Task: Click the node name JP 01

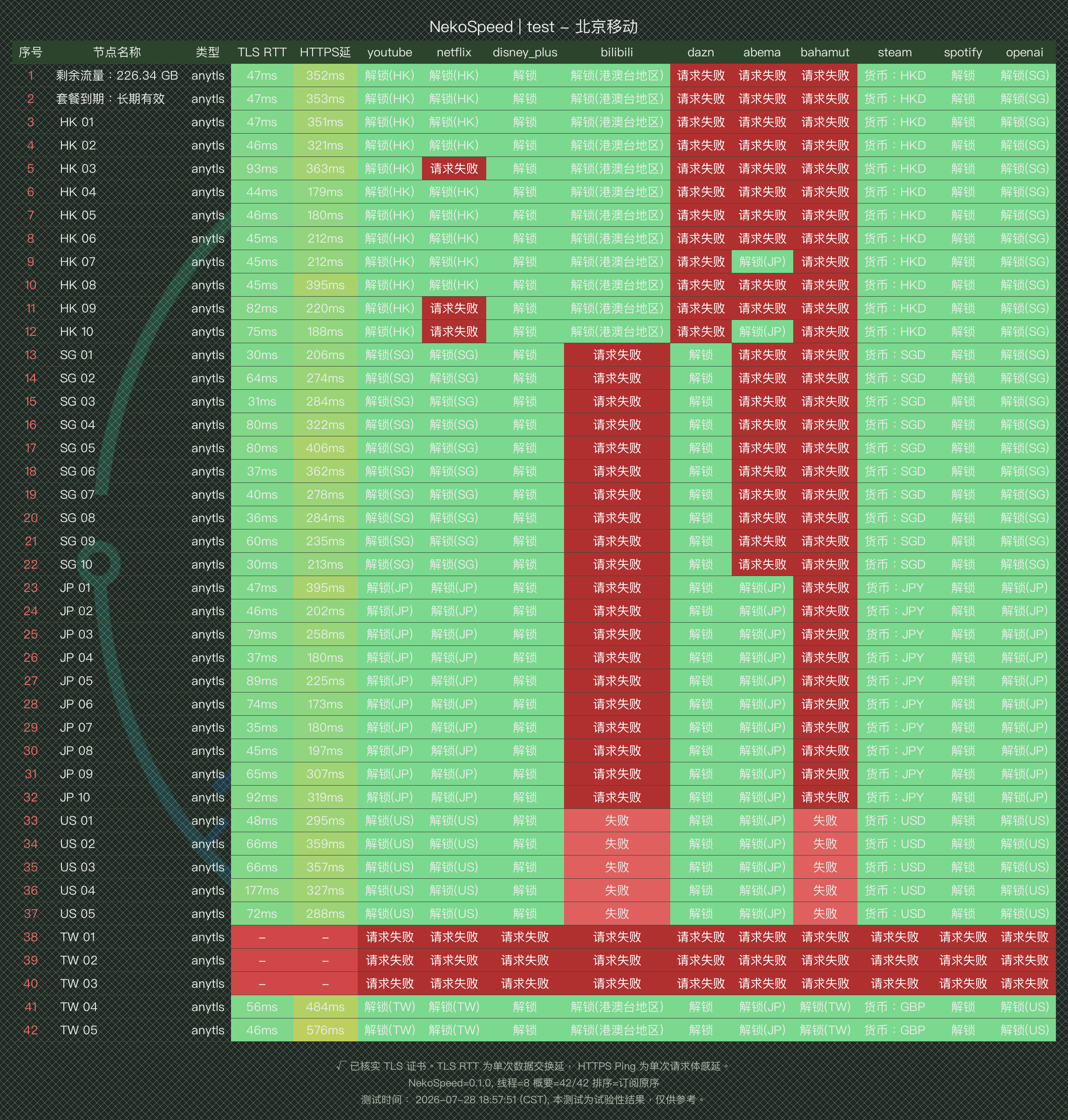Action: [75, 588]
